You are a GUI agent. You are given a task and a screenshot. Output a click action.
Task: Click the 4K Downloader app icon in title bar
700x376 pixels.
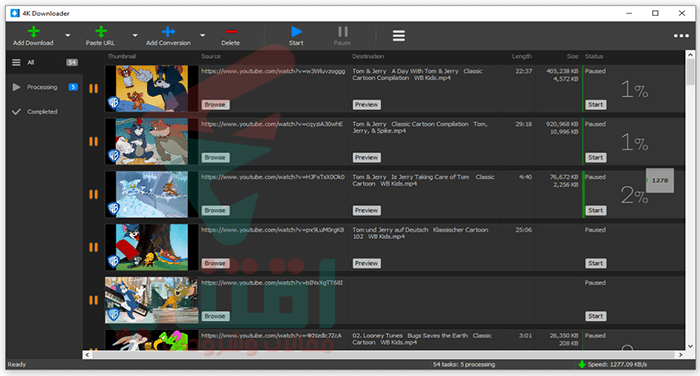point(15,13)
